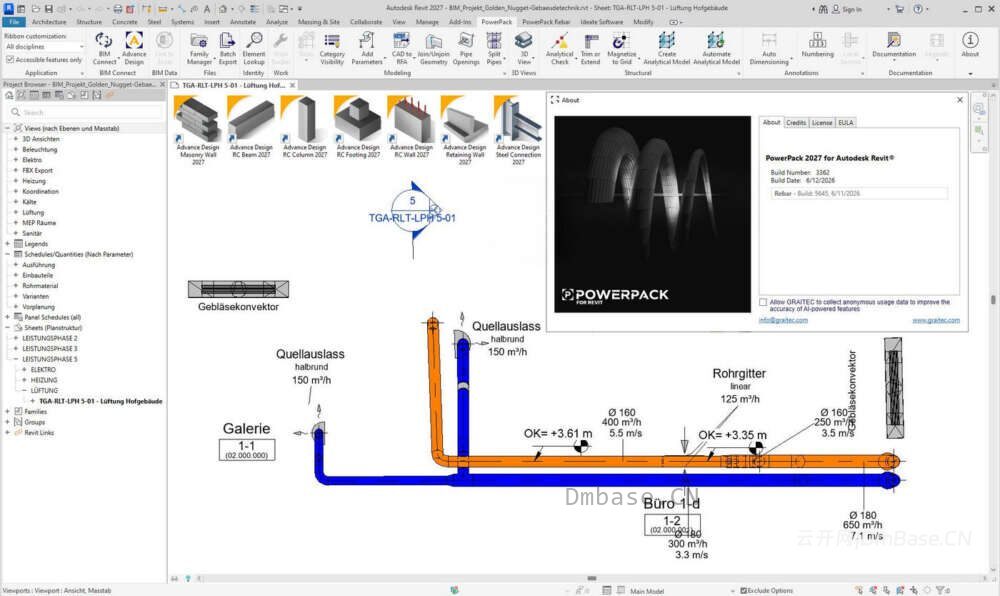
Task: Open Advance Design from the ribbon
Action: pos(134,48)
